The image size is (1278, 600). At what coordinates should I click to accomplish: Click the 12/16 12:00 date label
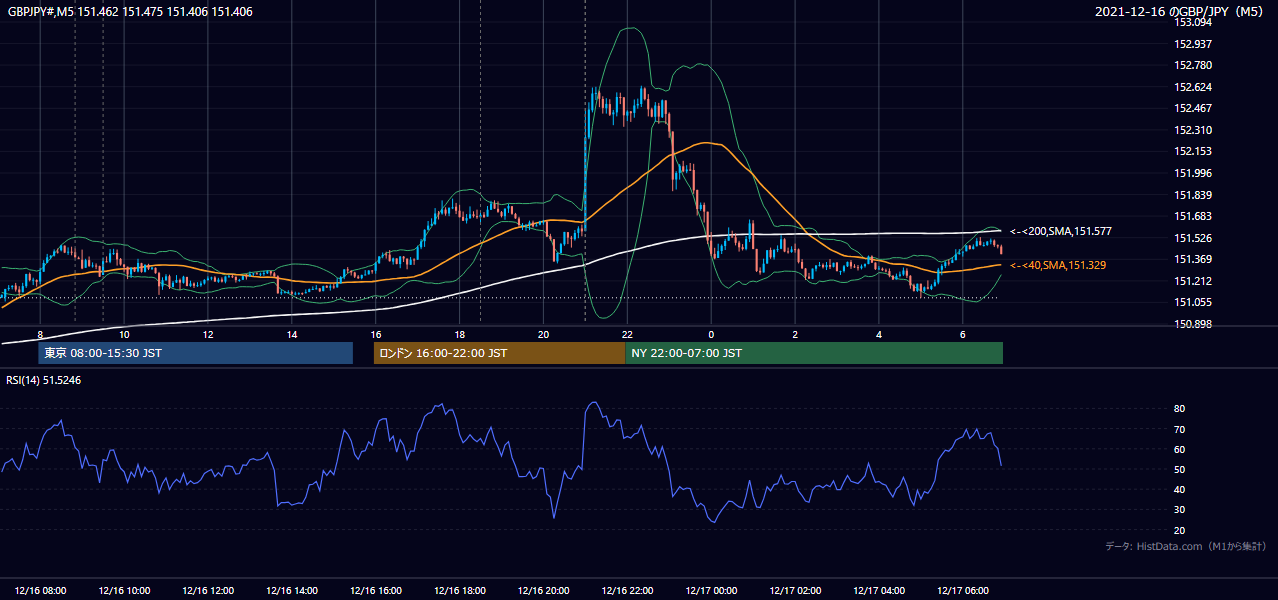tap(208, 590)
